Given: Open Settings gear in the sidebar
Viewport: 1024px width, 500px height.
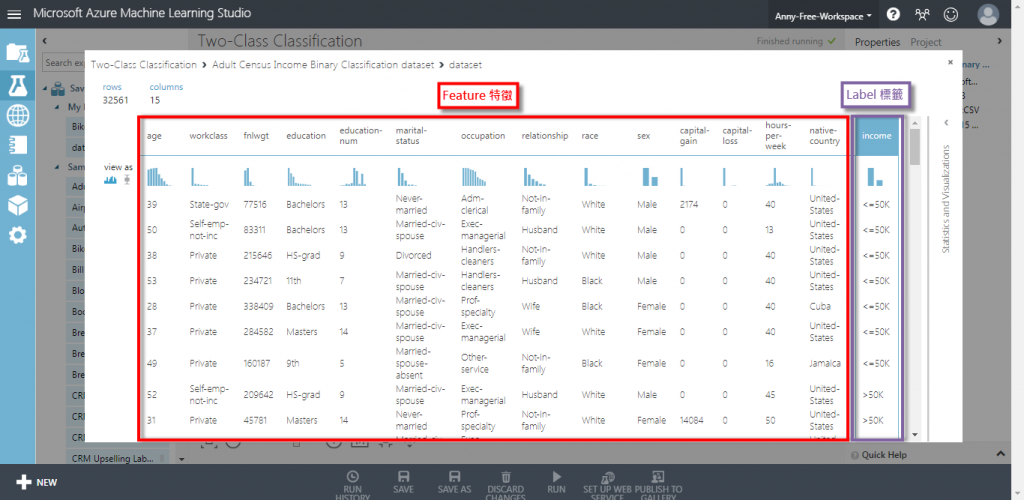Looking at the screenshot, I should (x=18, y=235).
